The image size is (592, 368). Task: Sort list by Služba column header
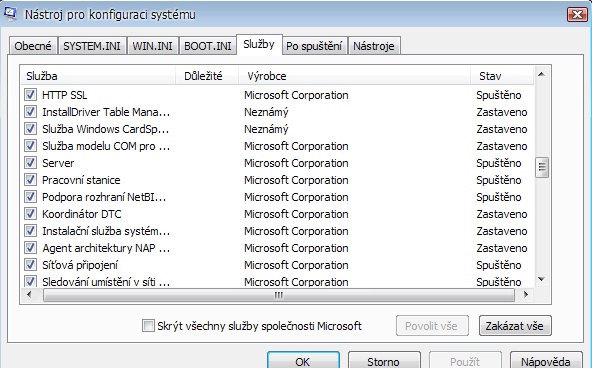(x=98, y=76)
